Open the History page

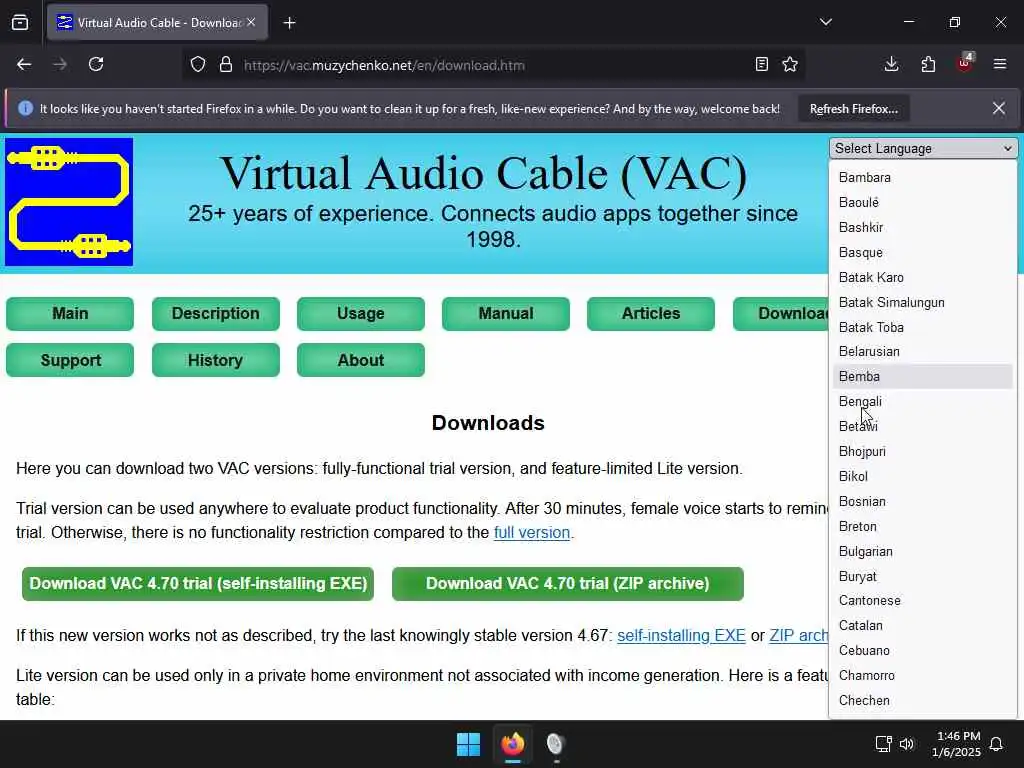click(x=216, y=360)
